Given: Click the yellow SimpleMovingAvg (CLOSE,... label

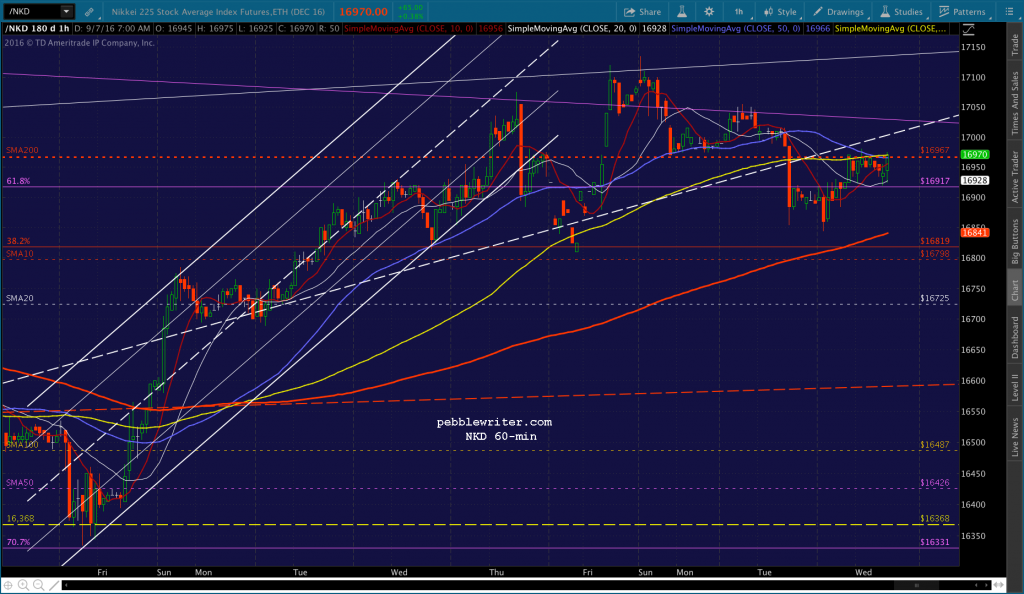Looking at the screenshot, I should (891, 29).
